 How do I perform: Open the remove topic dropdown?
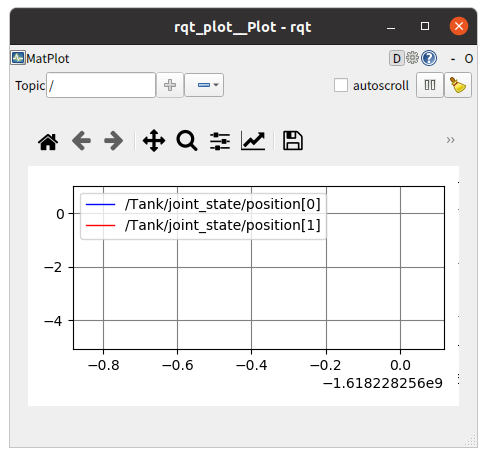(x=204, y=85)
